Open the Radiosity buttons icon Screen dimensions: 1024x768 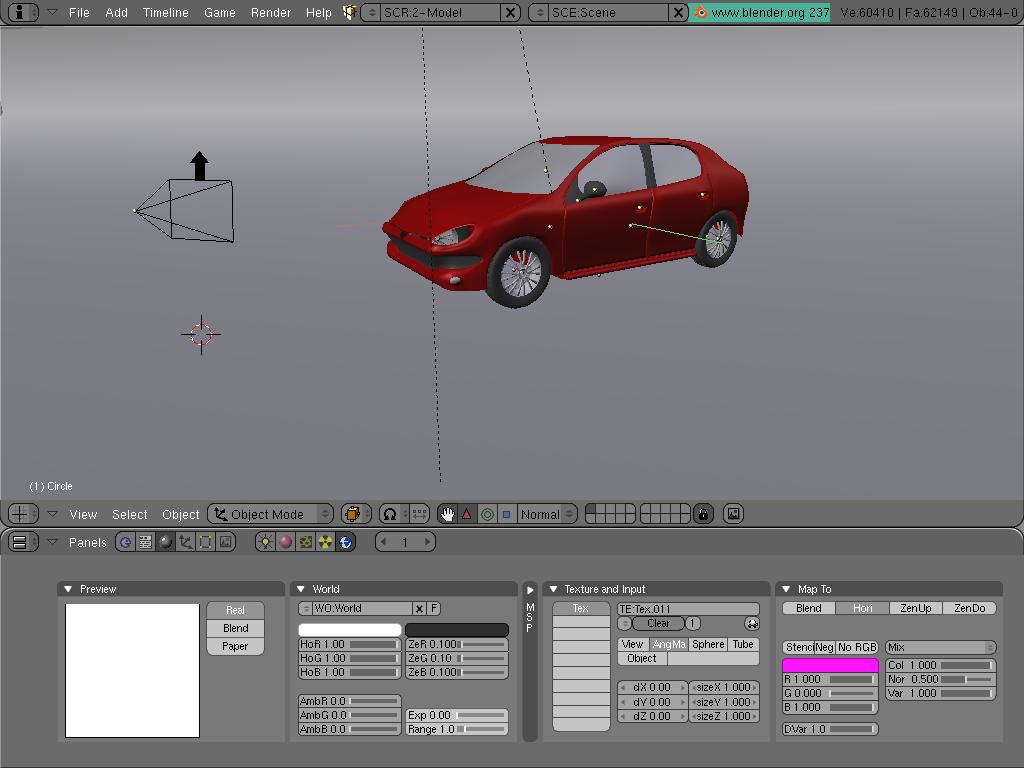(325, 542)
